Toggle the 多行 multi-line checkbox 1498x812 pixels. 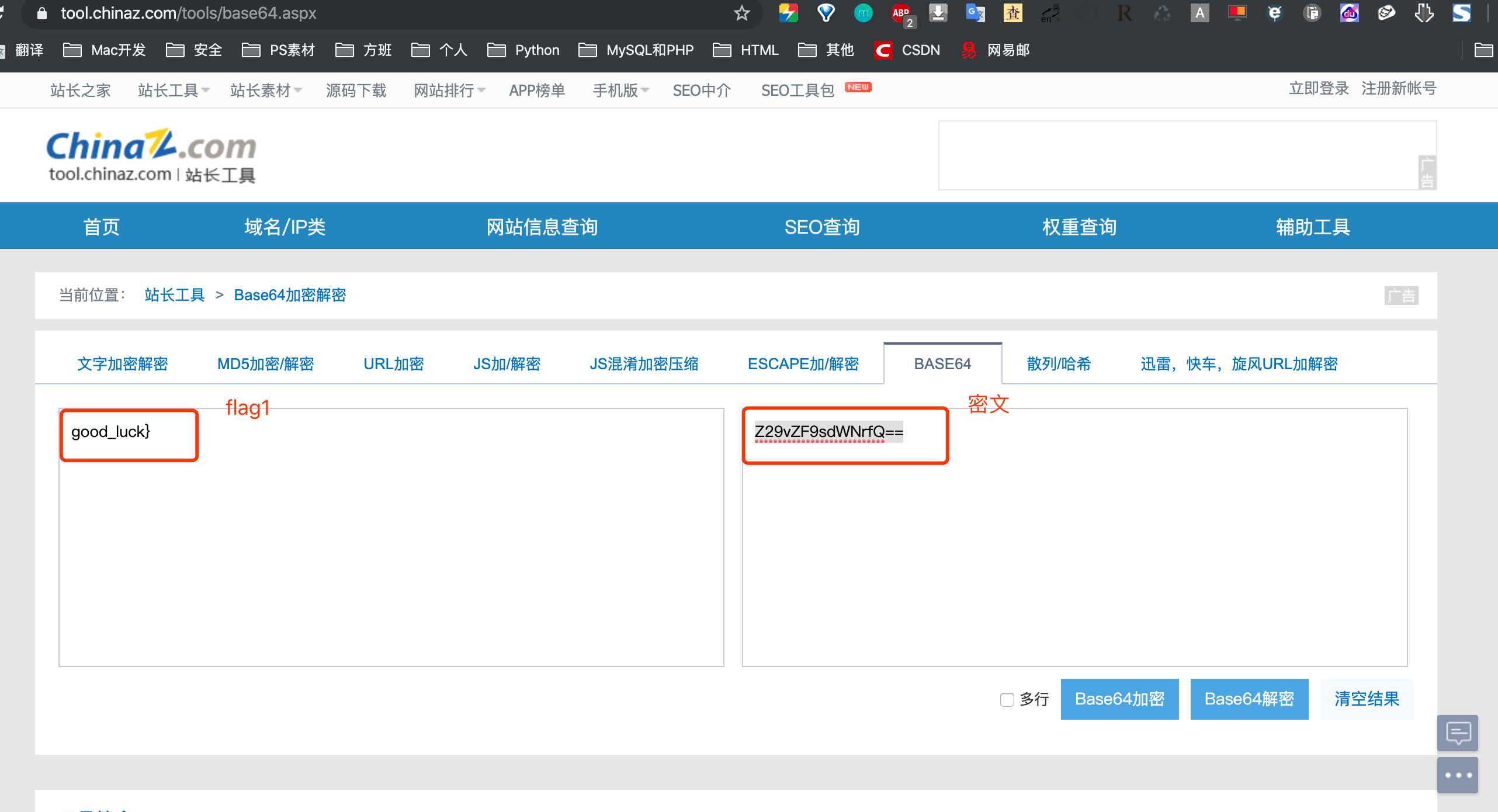pos(1007,699)
